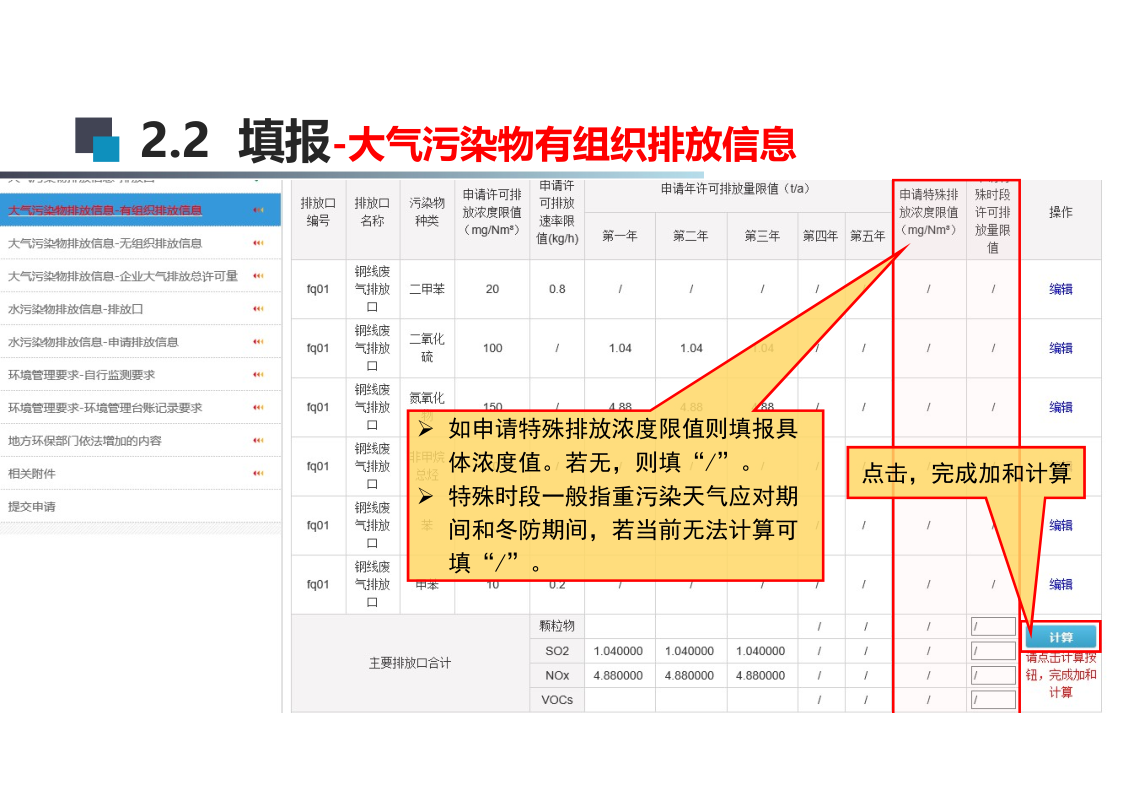Viewport: 1123px width, 794px height.
Task: Click NOx third-year total 4.880000
Action: [x=761, y=676]
